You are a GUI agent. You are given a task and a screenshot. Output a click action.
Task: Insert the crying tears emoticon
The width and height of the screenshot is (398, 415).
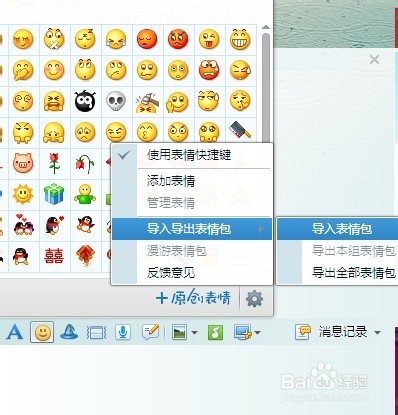116,40
